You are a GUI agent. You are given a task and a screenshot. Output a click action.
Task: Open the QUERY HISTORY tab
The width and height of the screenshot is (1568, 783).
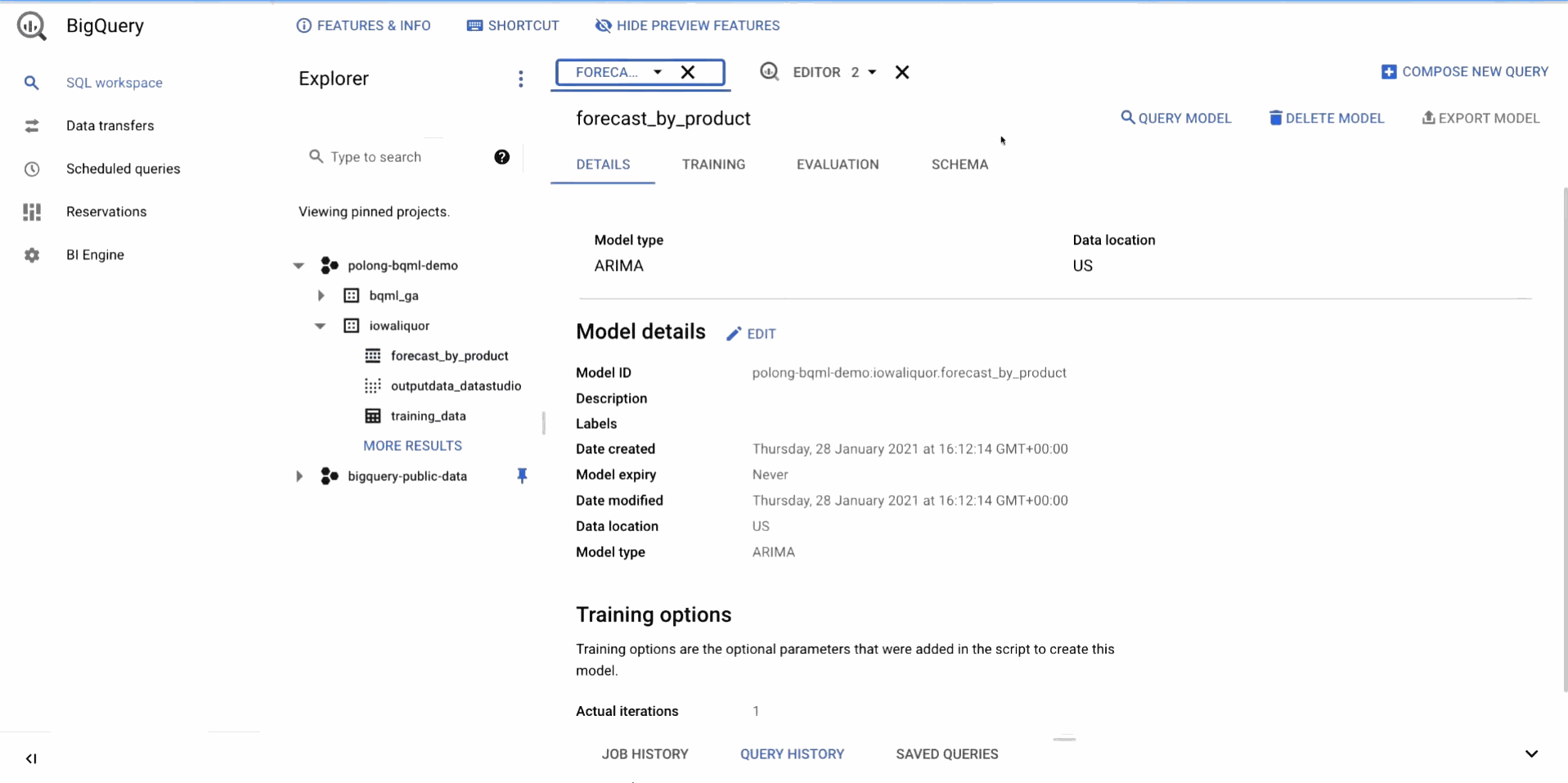click(792, 754)
